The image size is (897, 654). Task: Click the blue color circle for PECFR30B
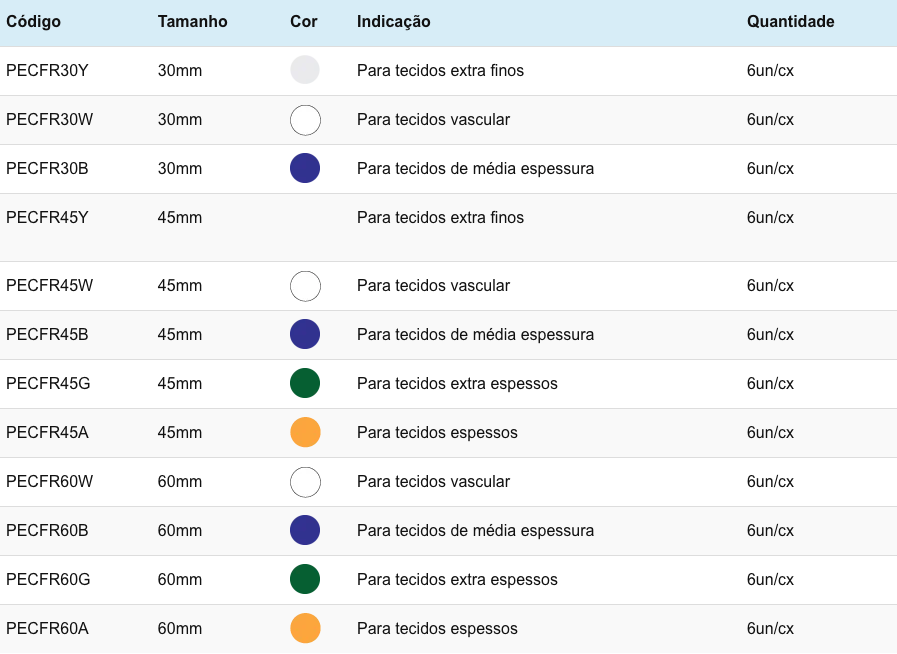305,168
